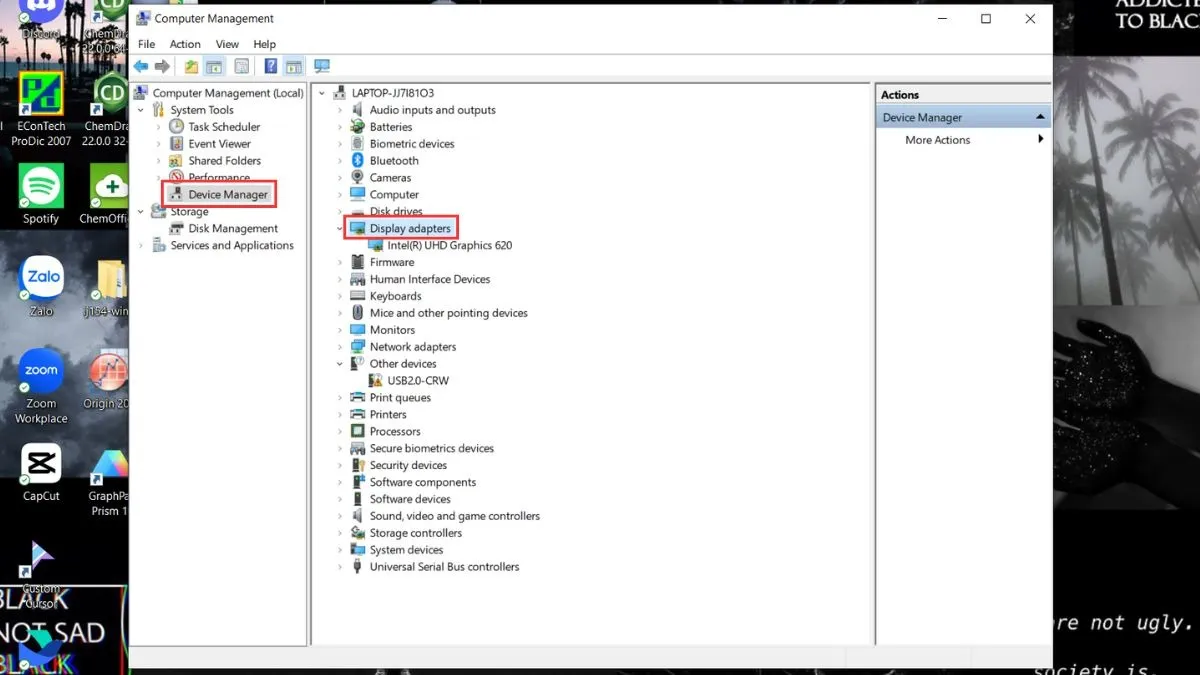Scan for hardware changes with the monitor icon

pyautogui.click(x=321, y=66)
